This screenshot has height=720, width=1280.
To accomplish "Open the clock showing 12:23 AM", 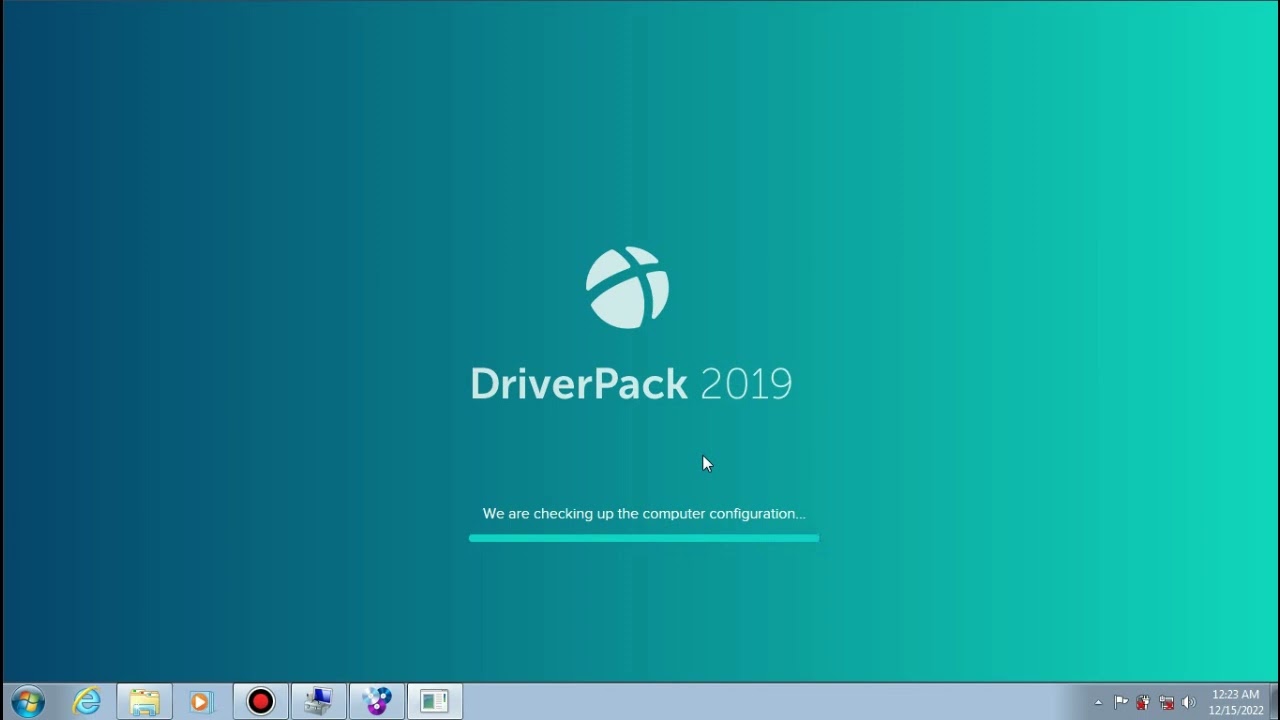I will point(1236,702).
